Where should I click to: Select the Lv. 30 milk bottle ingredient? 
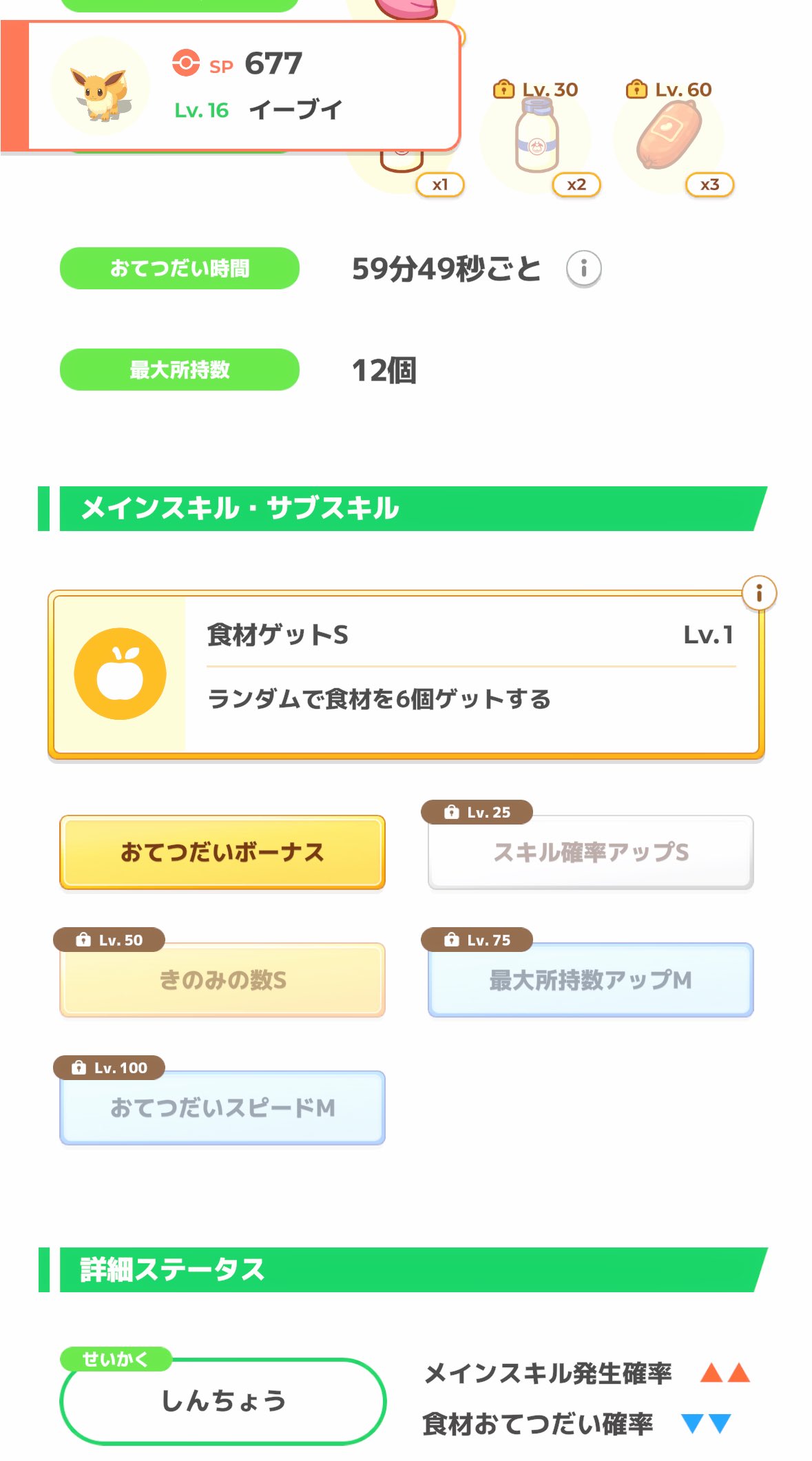pyautogui.click(x=537, y=136)
